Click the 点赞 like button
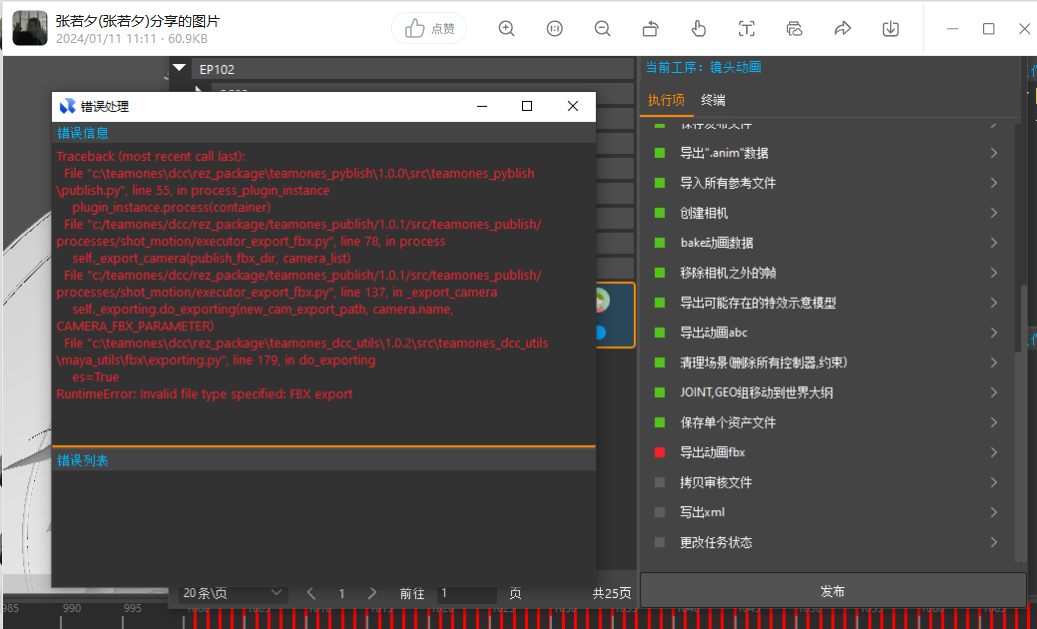Image resolution: width=1037 pixels, height=629 pixels. point(429,29)
